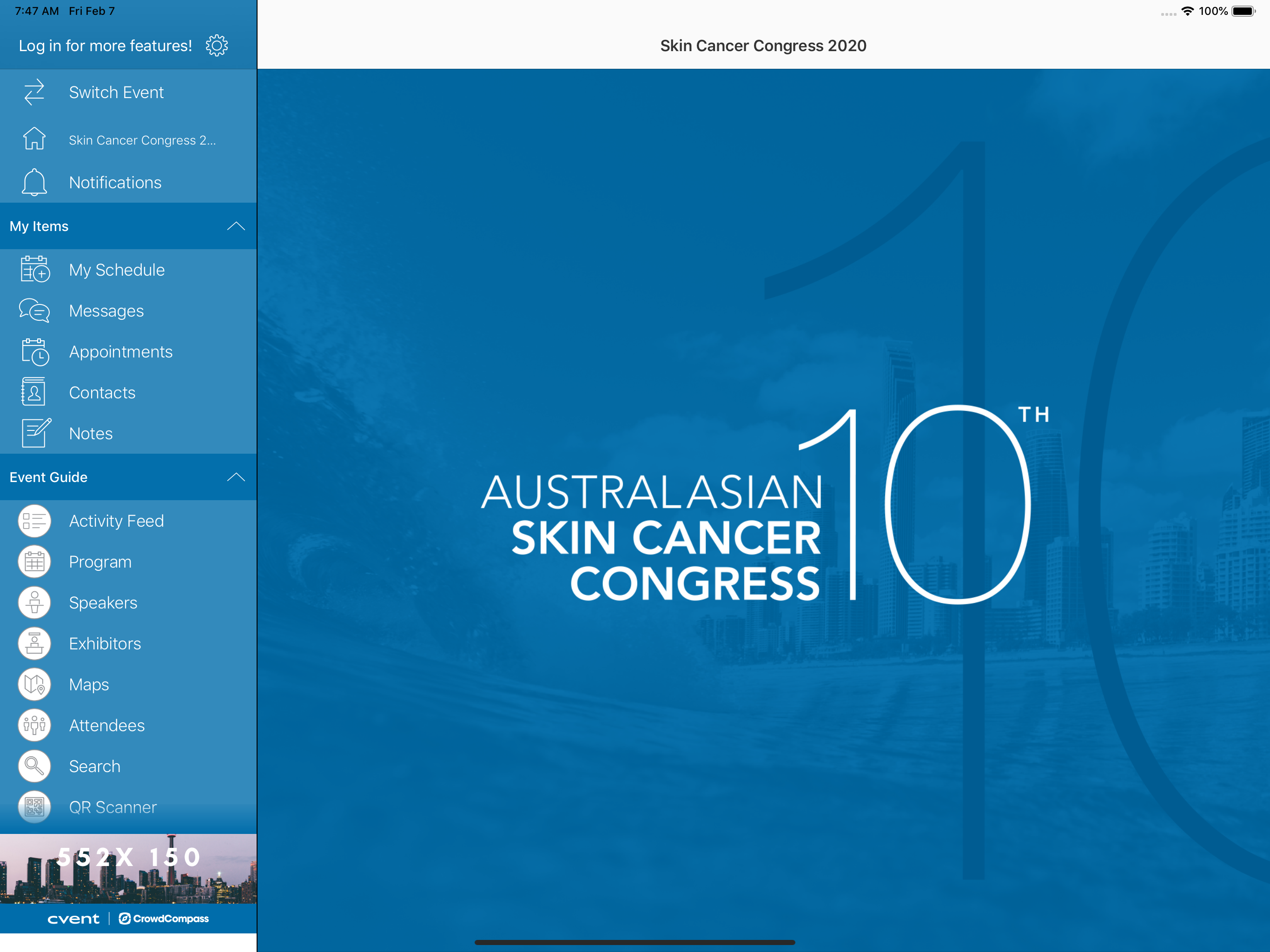Click the Wi-Fi icon in status bar

pos(1187,11)
